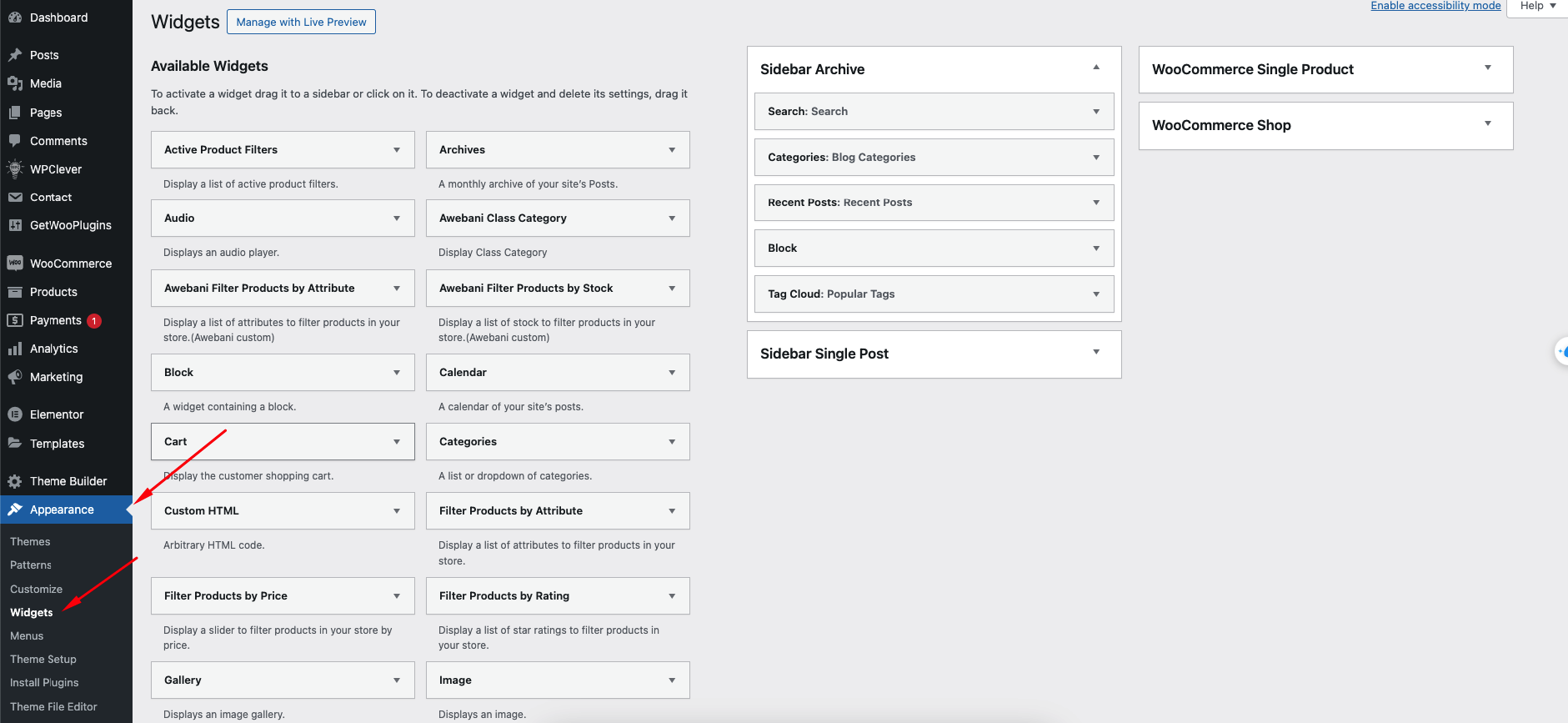Expand the Sidebar Single Post area
Screen dimensions: 1568x723
(1096, 353)
